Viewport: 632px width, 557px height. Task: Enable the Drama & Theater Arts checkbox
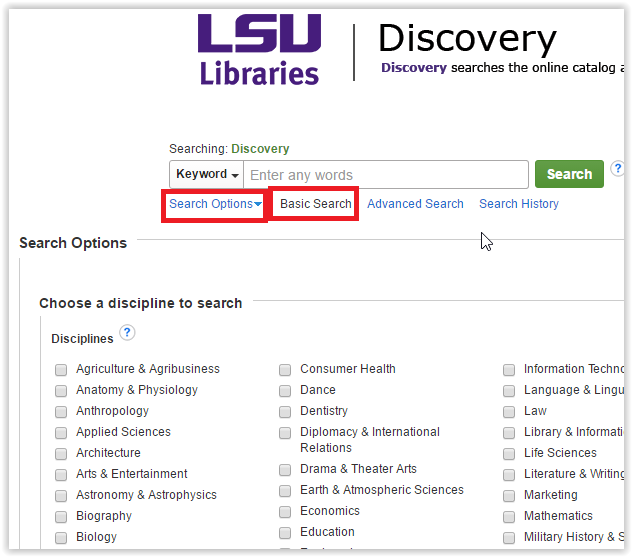pyautogui.click(x=285, y=470)
